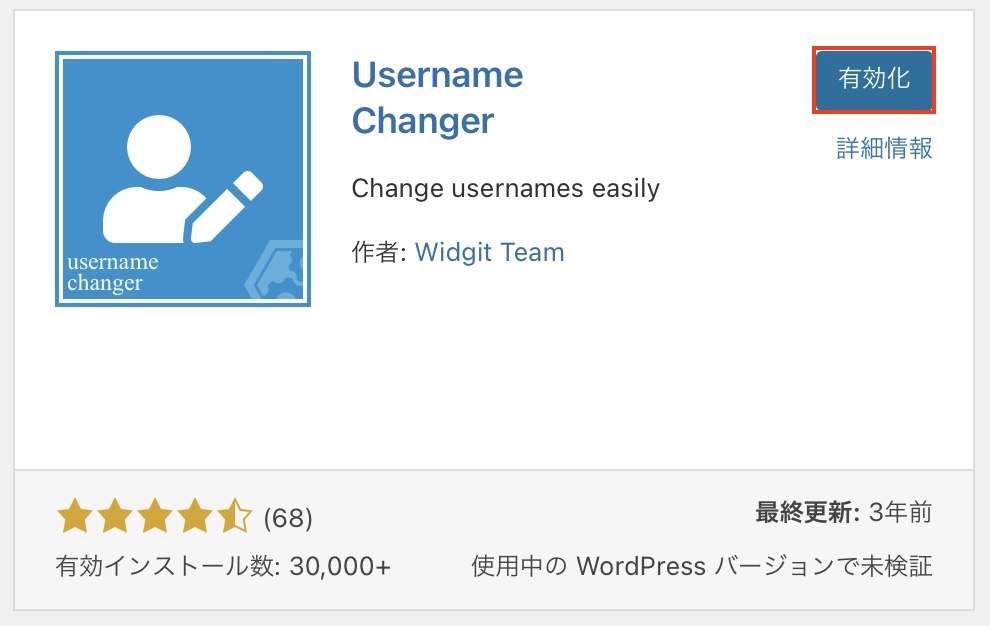Click the 'username changer' caption inside icon
Screen dimensions: 990x626
pos(112,273)
